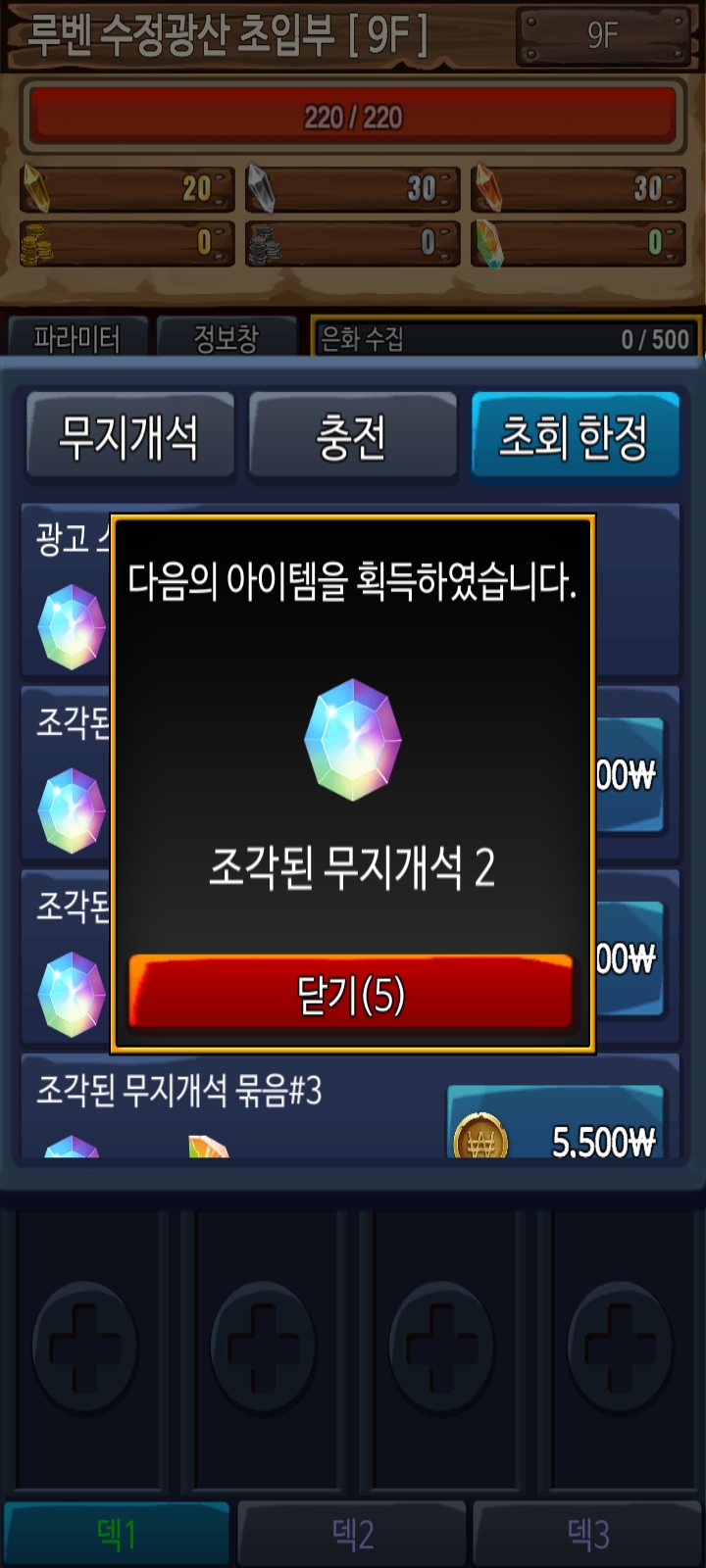Select deck 덱2
Viewport: 706px width, 1568px height.
(x=352, y=1533)
